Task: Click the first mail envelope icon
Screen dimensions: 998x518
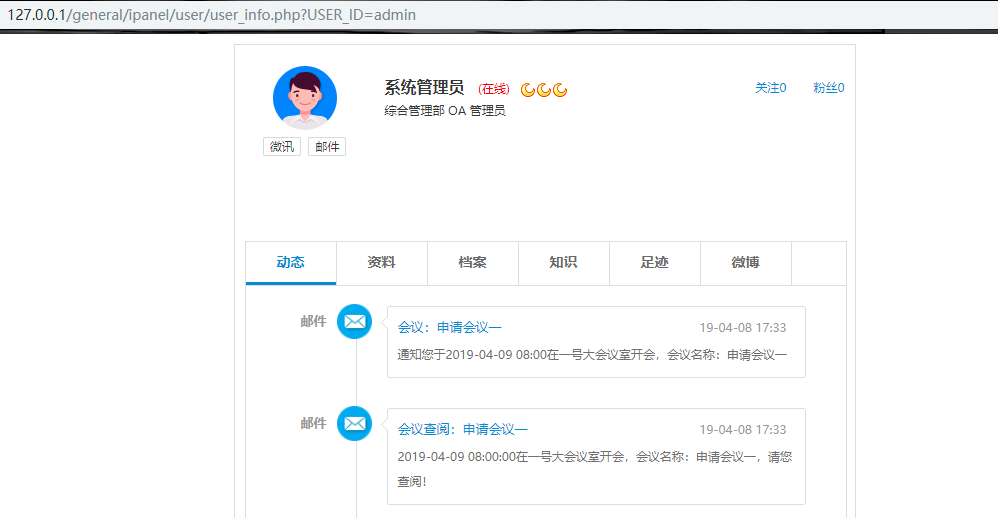Action: (x=354, y=322)
